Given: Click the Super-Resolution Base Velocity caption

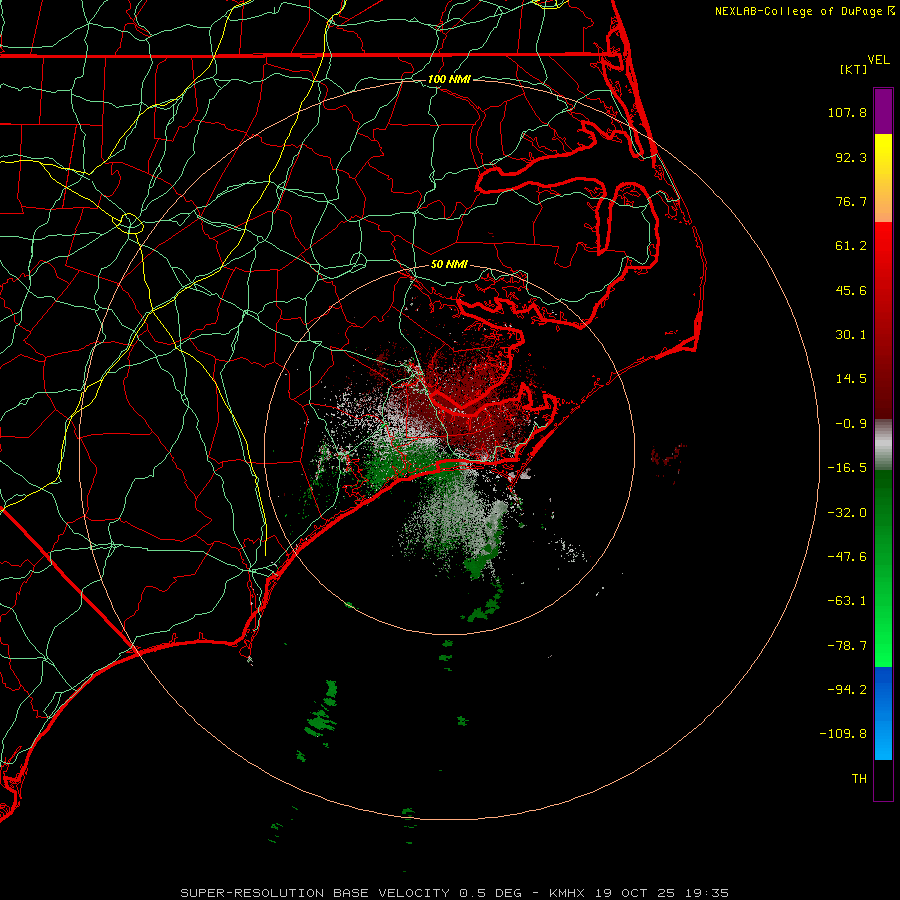Looking at the screenshot, I should [x=455, y=893].
